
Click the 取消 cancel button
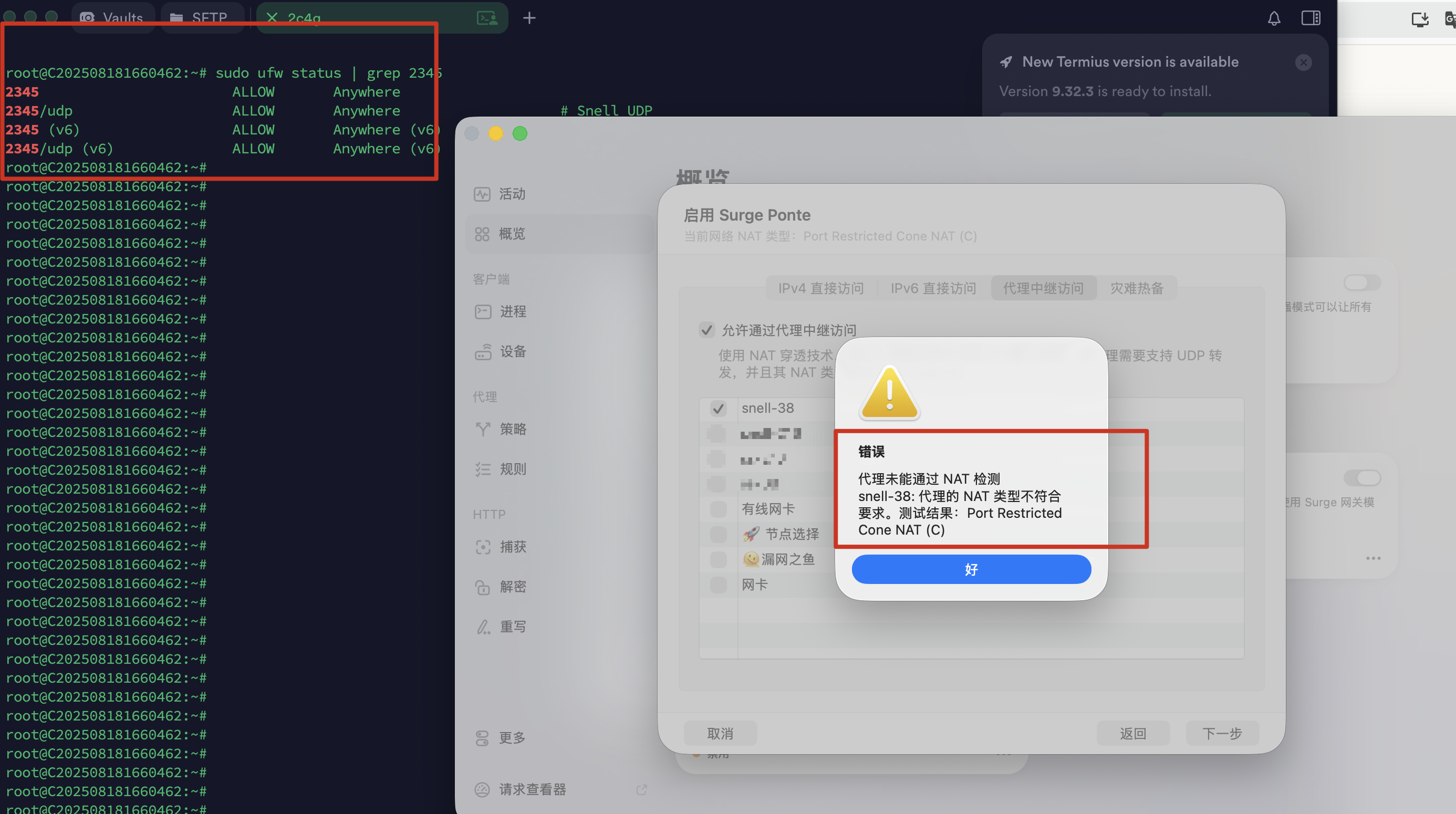[720, 734]
